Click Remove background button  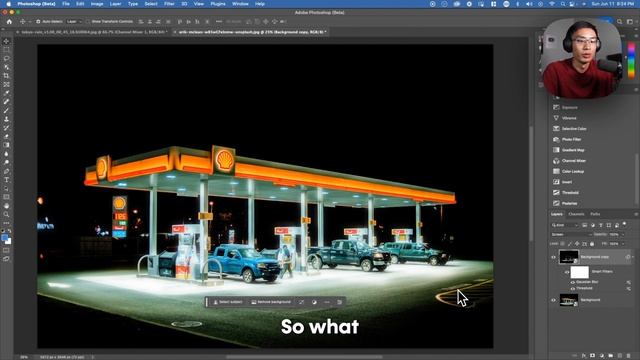click(271, 302)
